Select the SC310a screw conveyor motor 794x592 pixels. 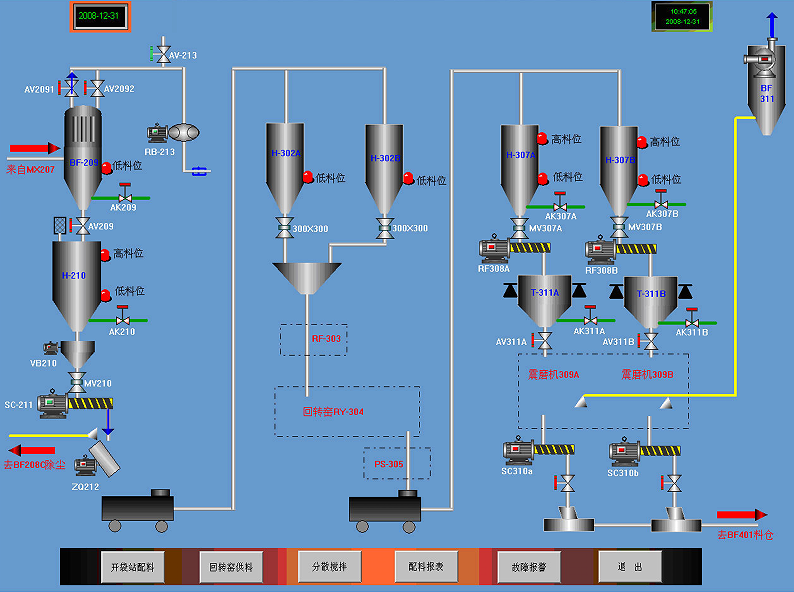pos(518,451)
